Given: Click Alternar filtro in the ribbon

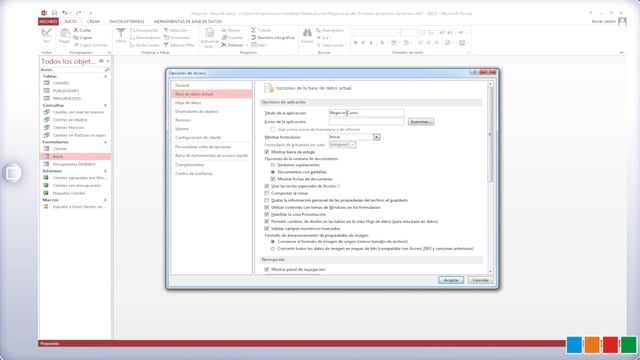Looking at the screenshot, I should (179, 45).
